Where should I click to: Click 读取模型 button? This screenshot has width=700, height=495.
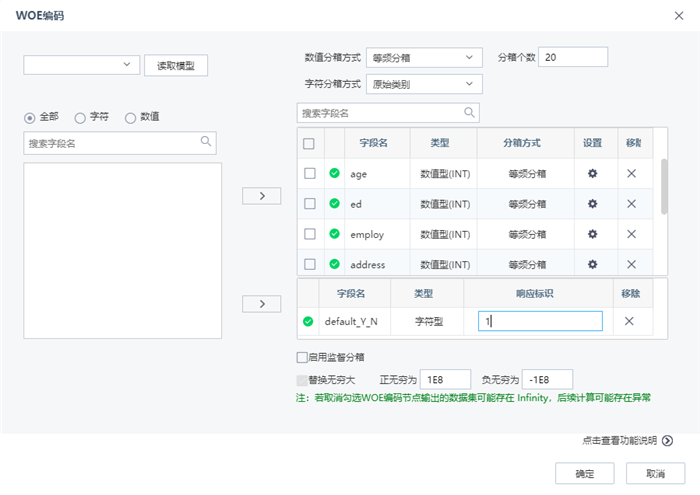pyautogui.click(x=176, y=66)
